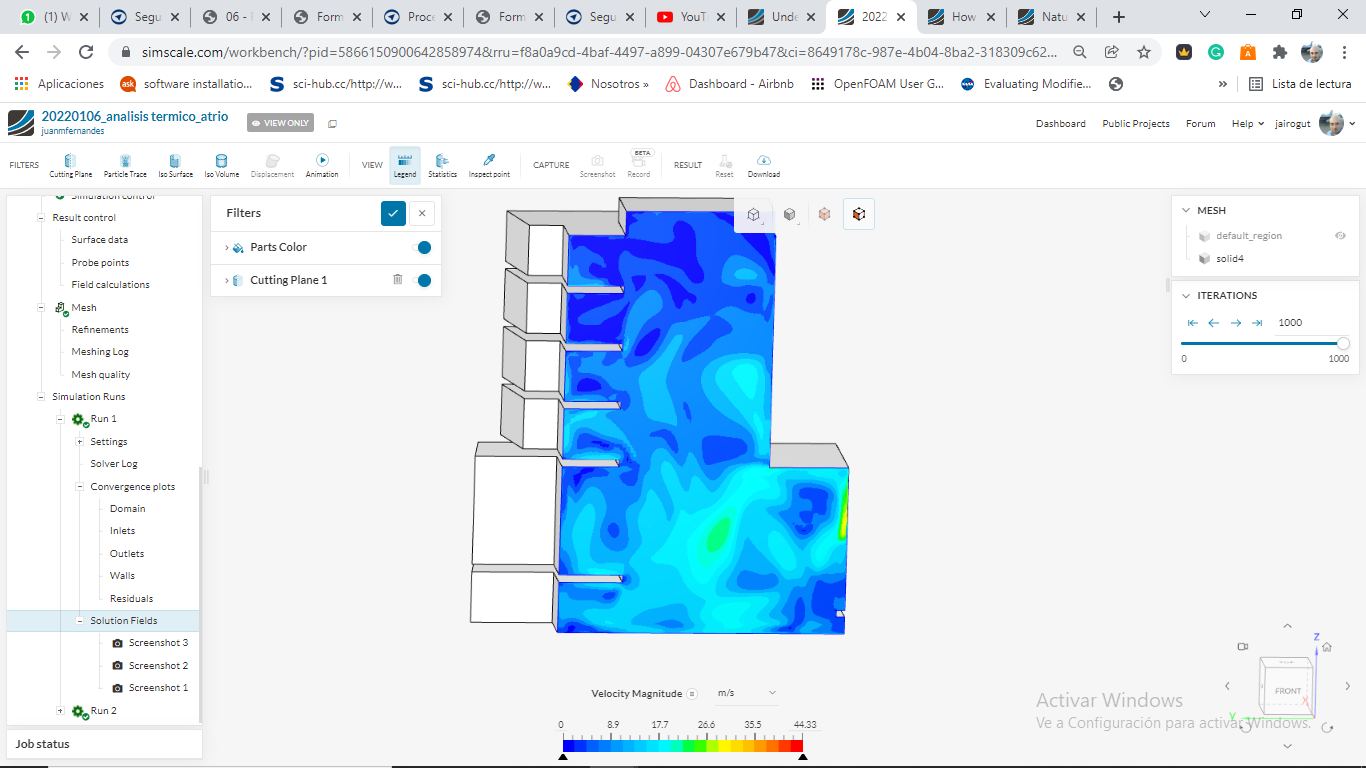
Task: Collapse the ITERATIONS panel
Action: [x=1186, y=296]
